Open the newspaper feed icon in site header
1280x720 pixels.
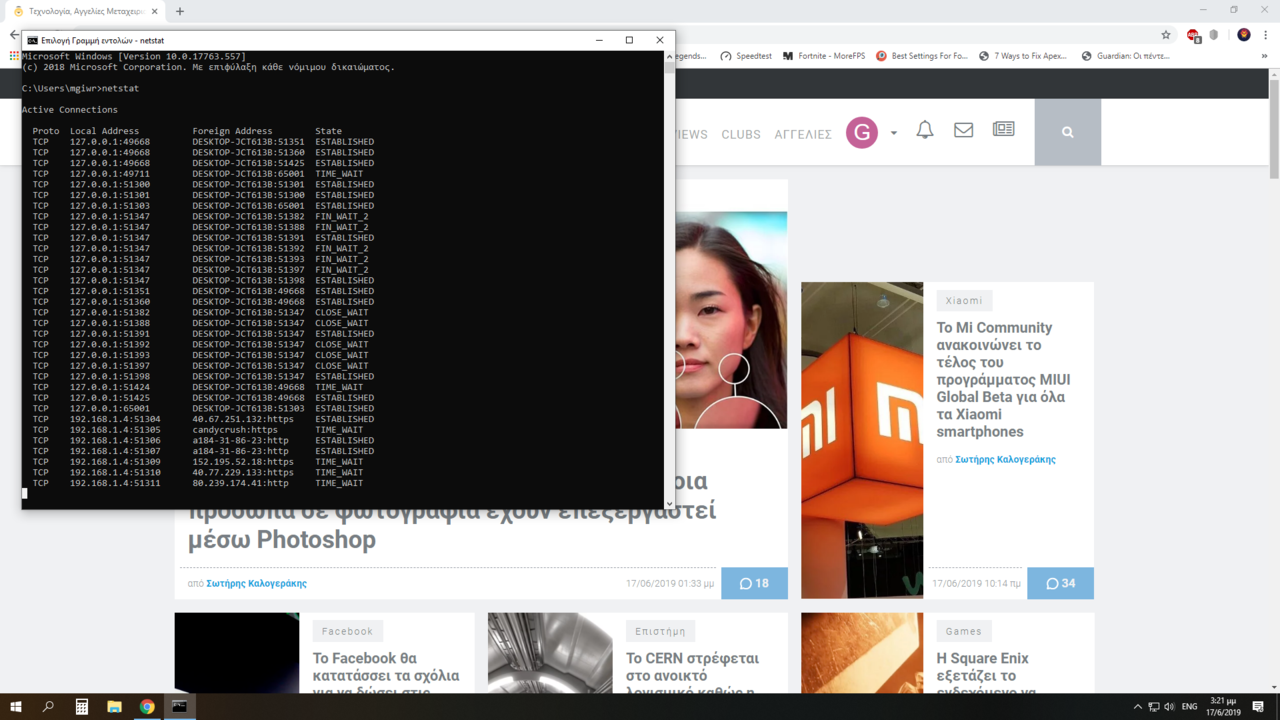pyautogui.click(x=1003, y=129)
